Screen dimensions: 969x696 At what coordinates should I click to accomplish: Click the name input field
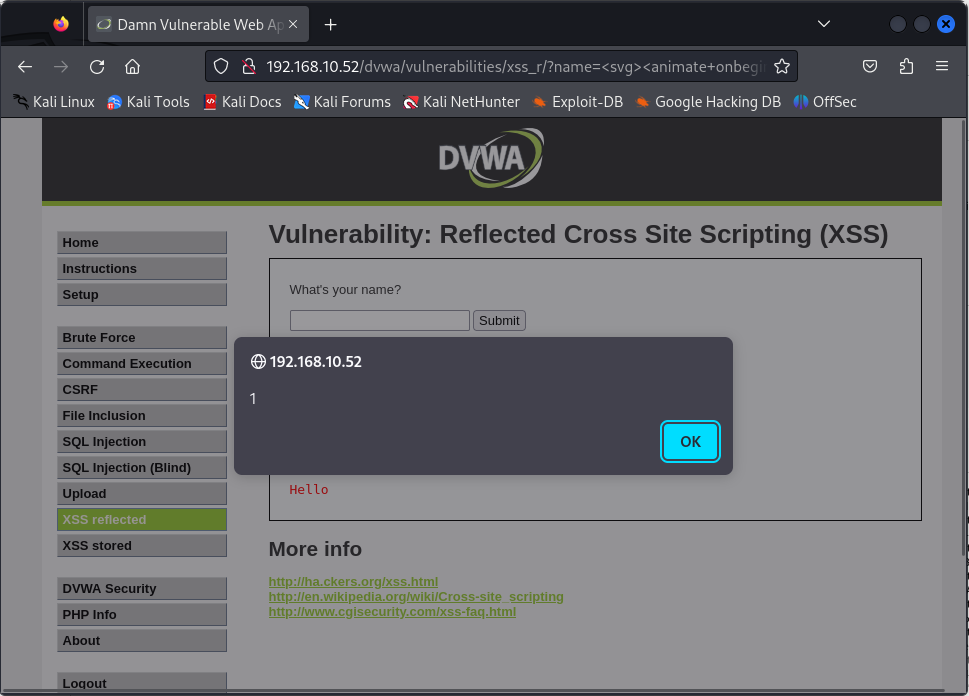click(379, 320)
